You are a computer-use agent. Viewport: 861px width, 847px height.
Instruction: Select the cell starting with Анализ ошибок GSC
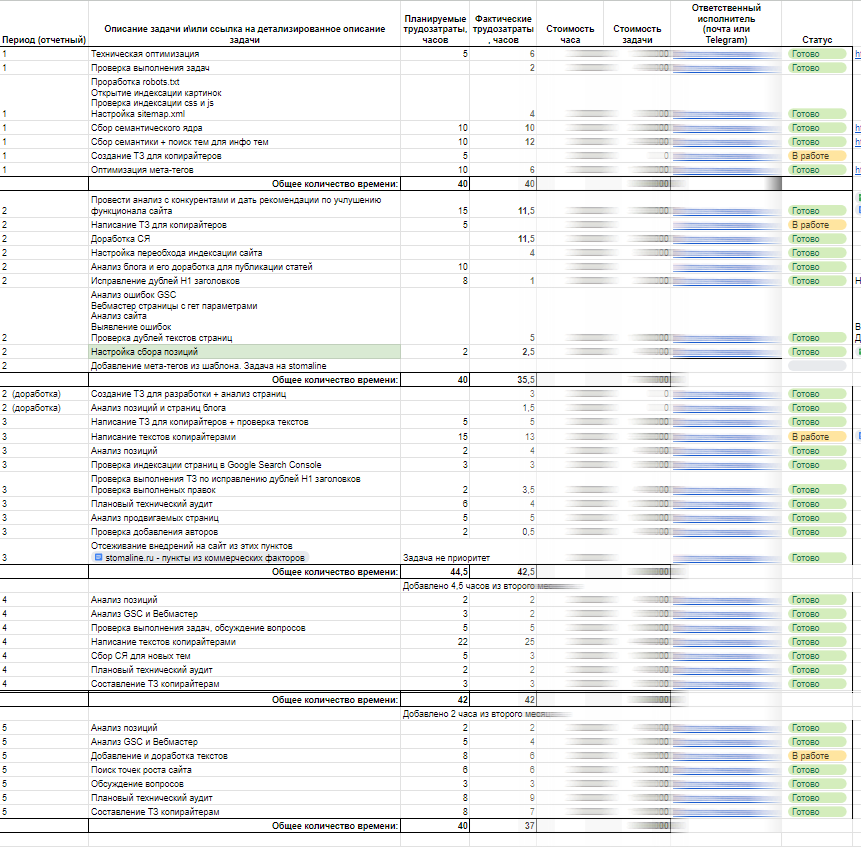(x=244, y=316)
